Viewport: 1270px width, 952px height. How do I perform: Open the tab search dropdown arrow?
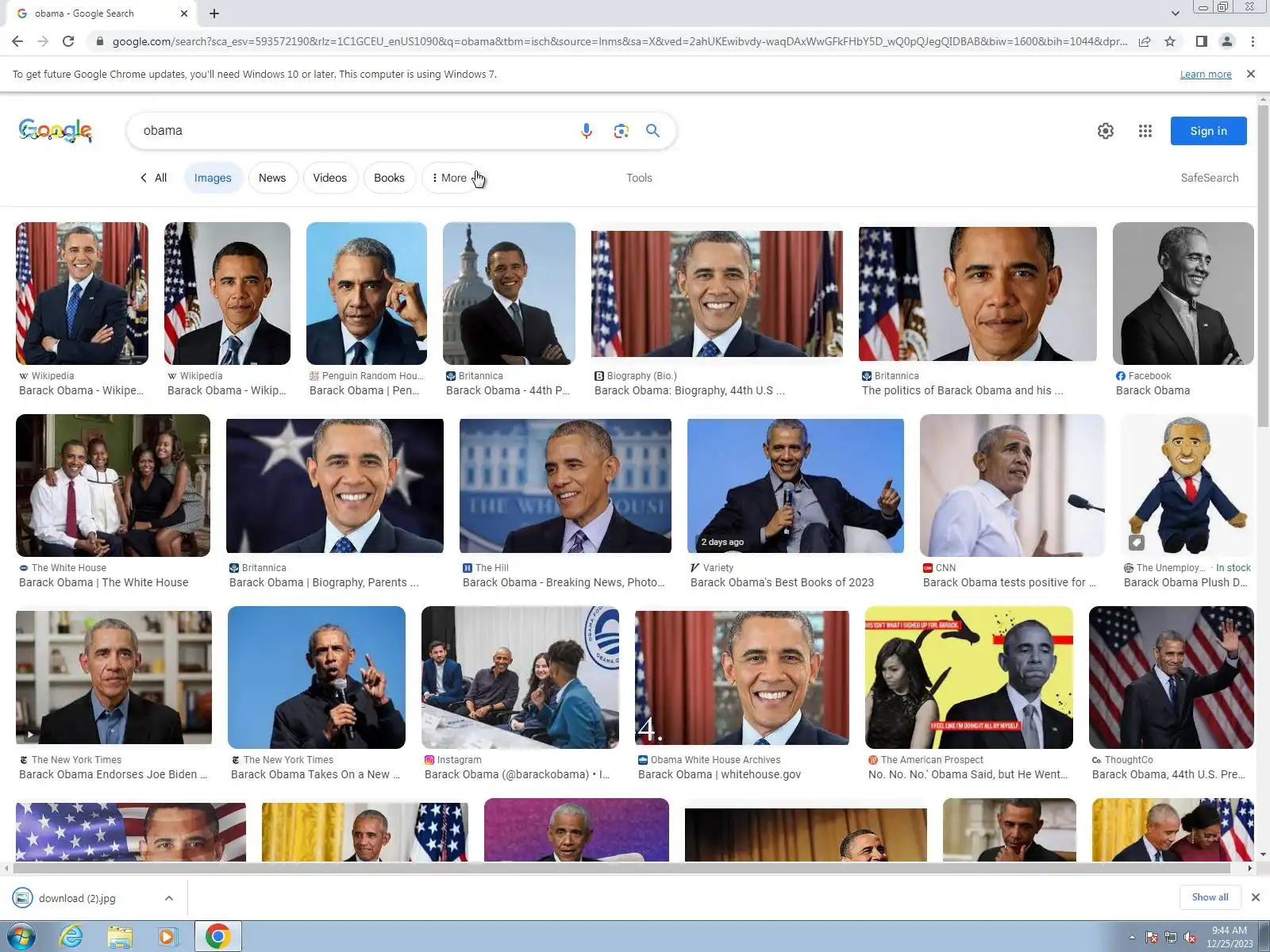click(1175, 13)
